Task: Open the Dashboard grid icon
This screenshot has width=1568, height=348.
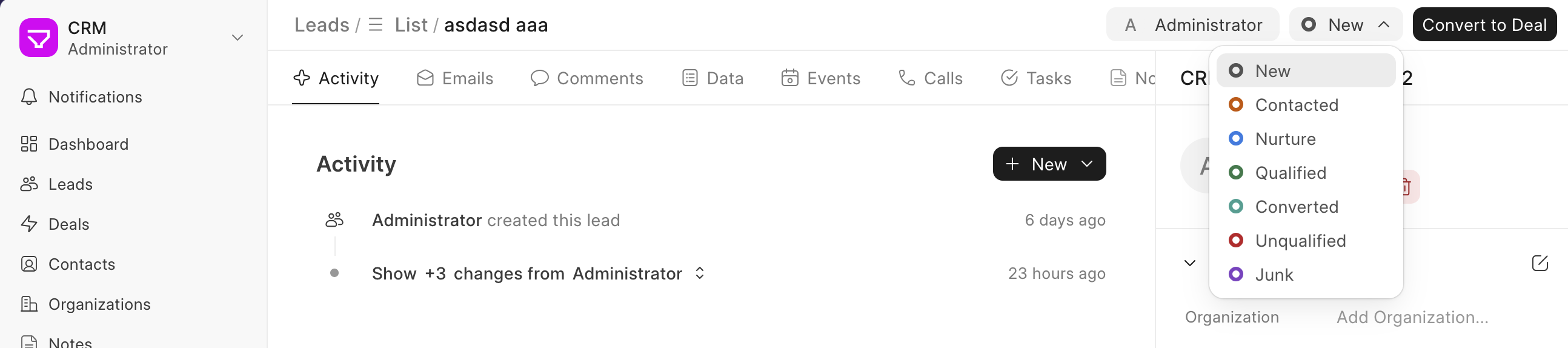Action: pos(28,144)
